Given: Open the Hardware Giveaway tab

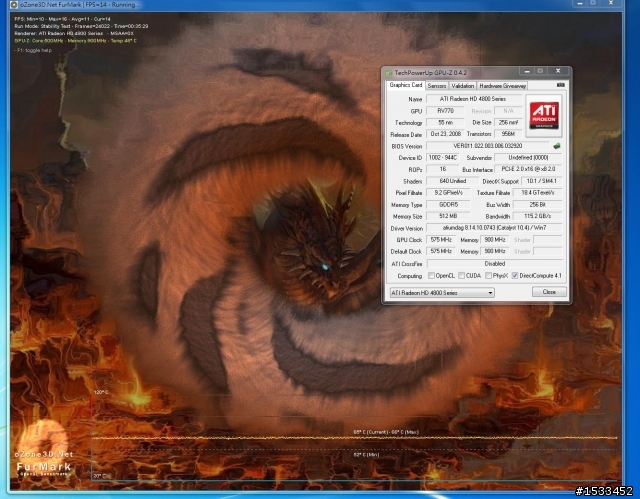Looking at the screenshot, I should point(502,86).
